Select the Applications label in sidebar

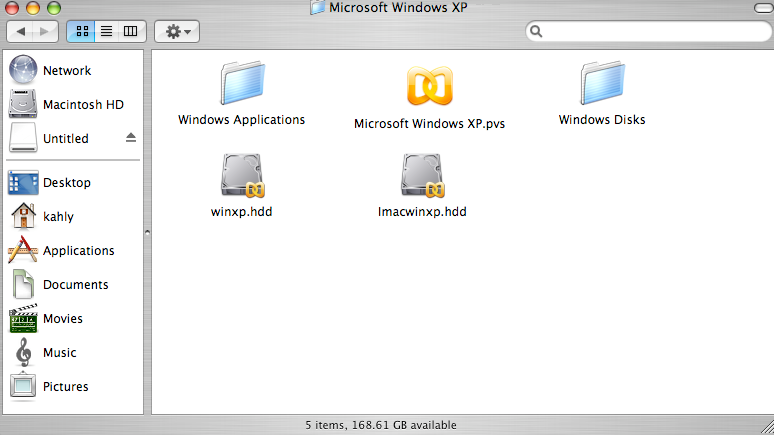point(78,251)
